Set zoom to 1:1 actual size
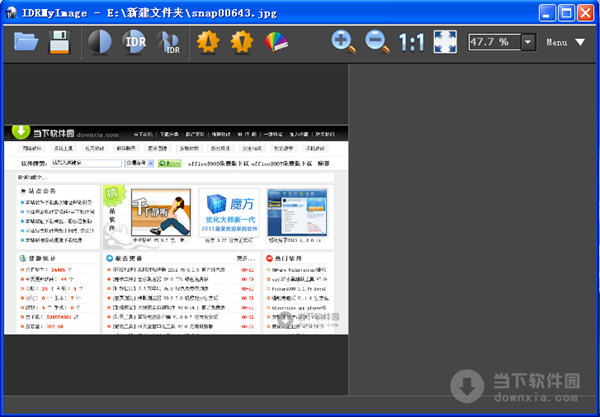 tap(411, 42)
